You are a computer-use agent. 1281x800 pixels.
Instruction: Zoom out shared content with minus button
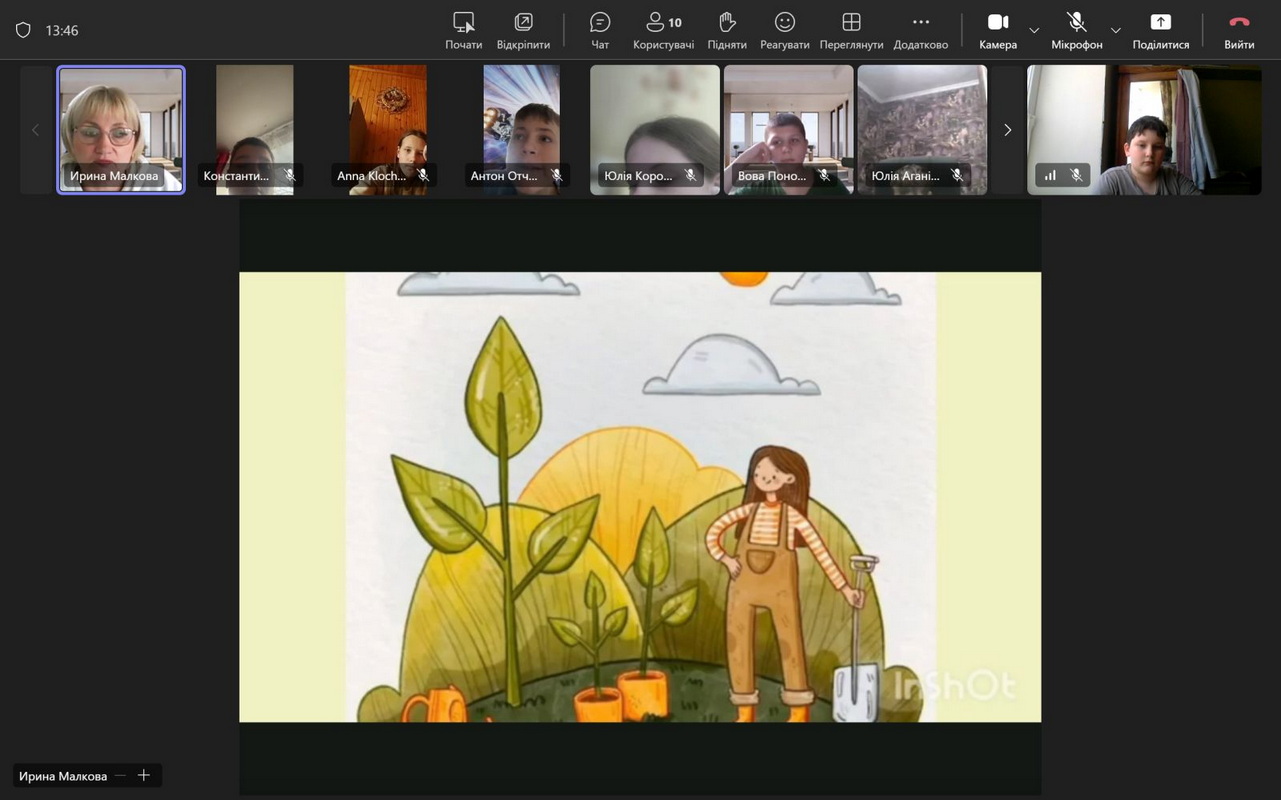[x=121, y=776]
